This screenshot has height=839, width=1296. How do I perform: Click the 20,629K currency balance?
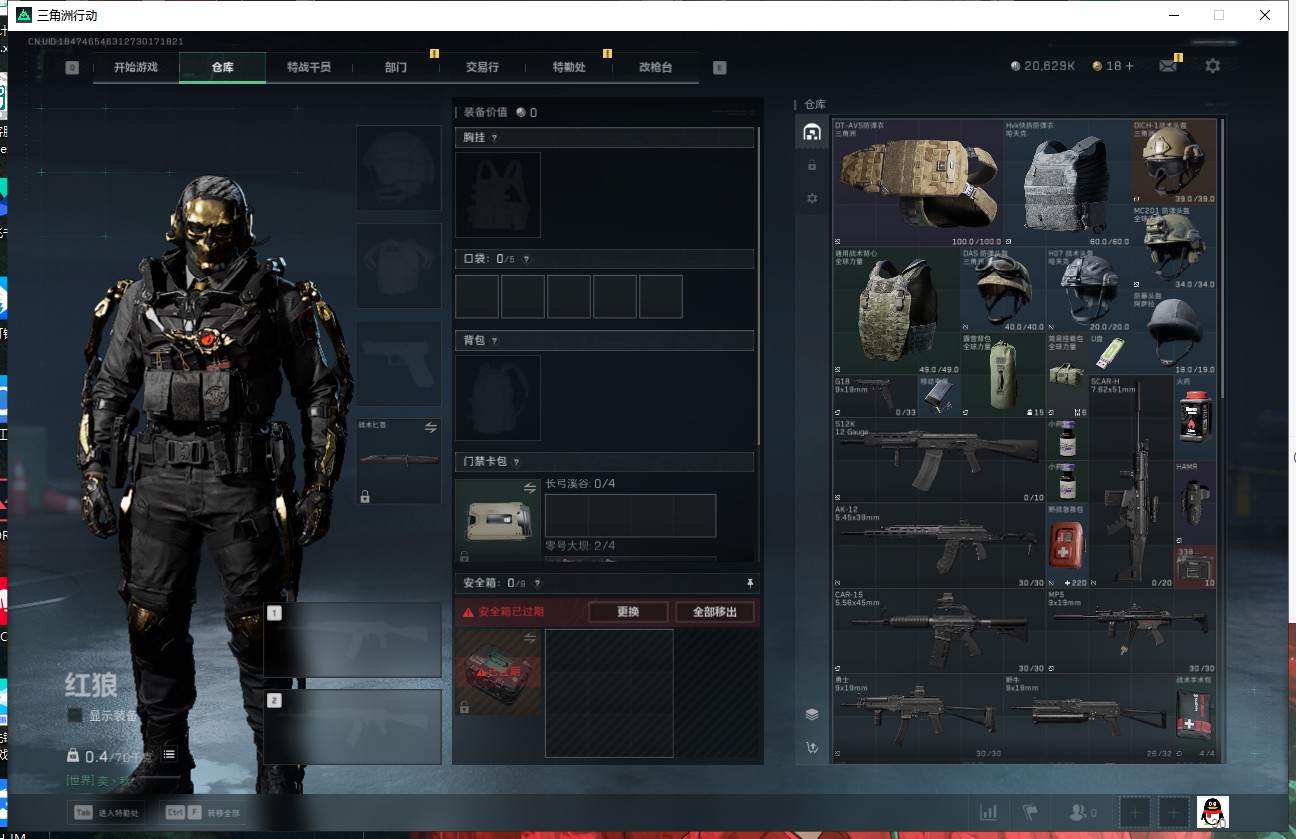1043,66
